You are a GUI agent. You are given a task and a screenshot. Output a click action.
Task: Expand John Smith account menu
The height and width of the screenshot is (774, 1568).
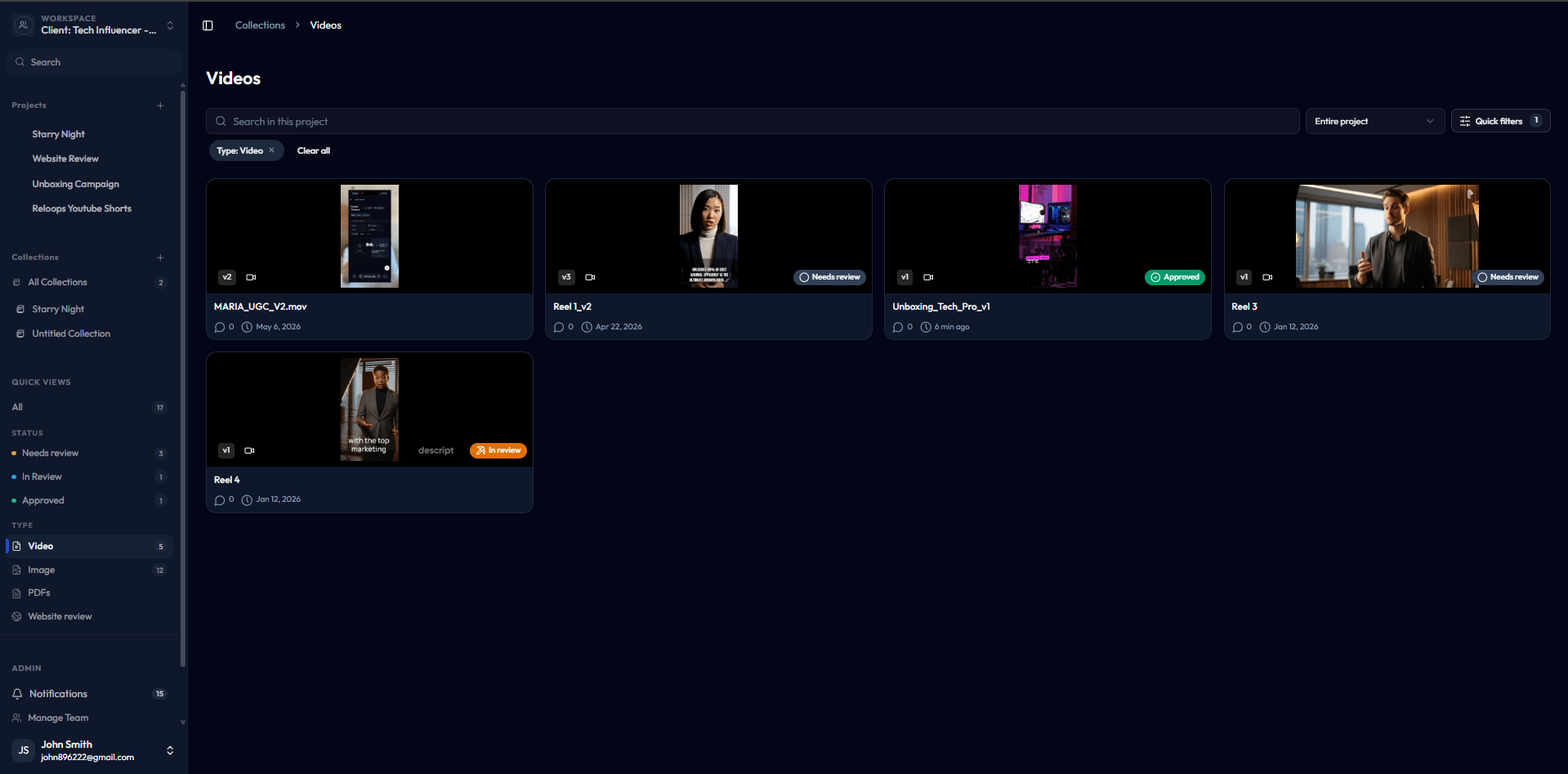click(x=170, y=750)
